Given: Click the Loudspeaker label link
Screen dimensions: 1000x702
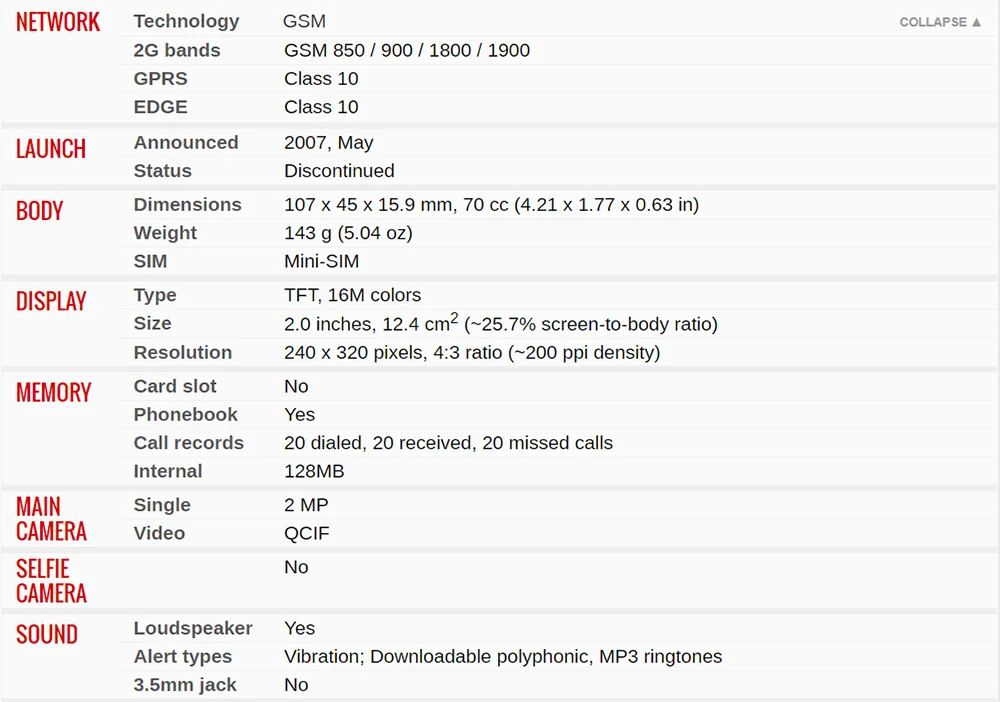Looking at the screenshot, I should 193,628.
